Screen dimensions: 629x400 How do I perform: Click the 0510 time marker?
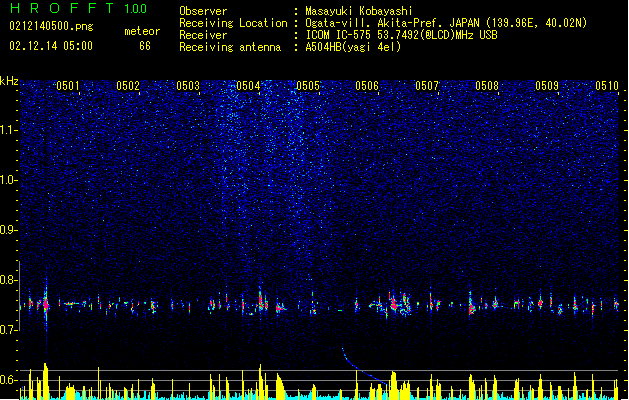607,86
